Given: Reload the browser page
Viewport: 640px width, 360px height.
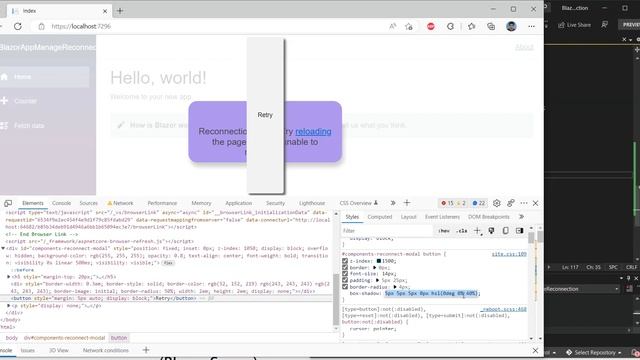Looking at the screenshot, I should (x=18, y=27).
